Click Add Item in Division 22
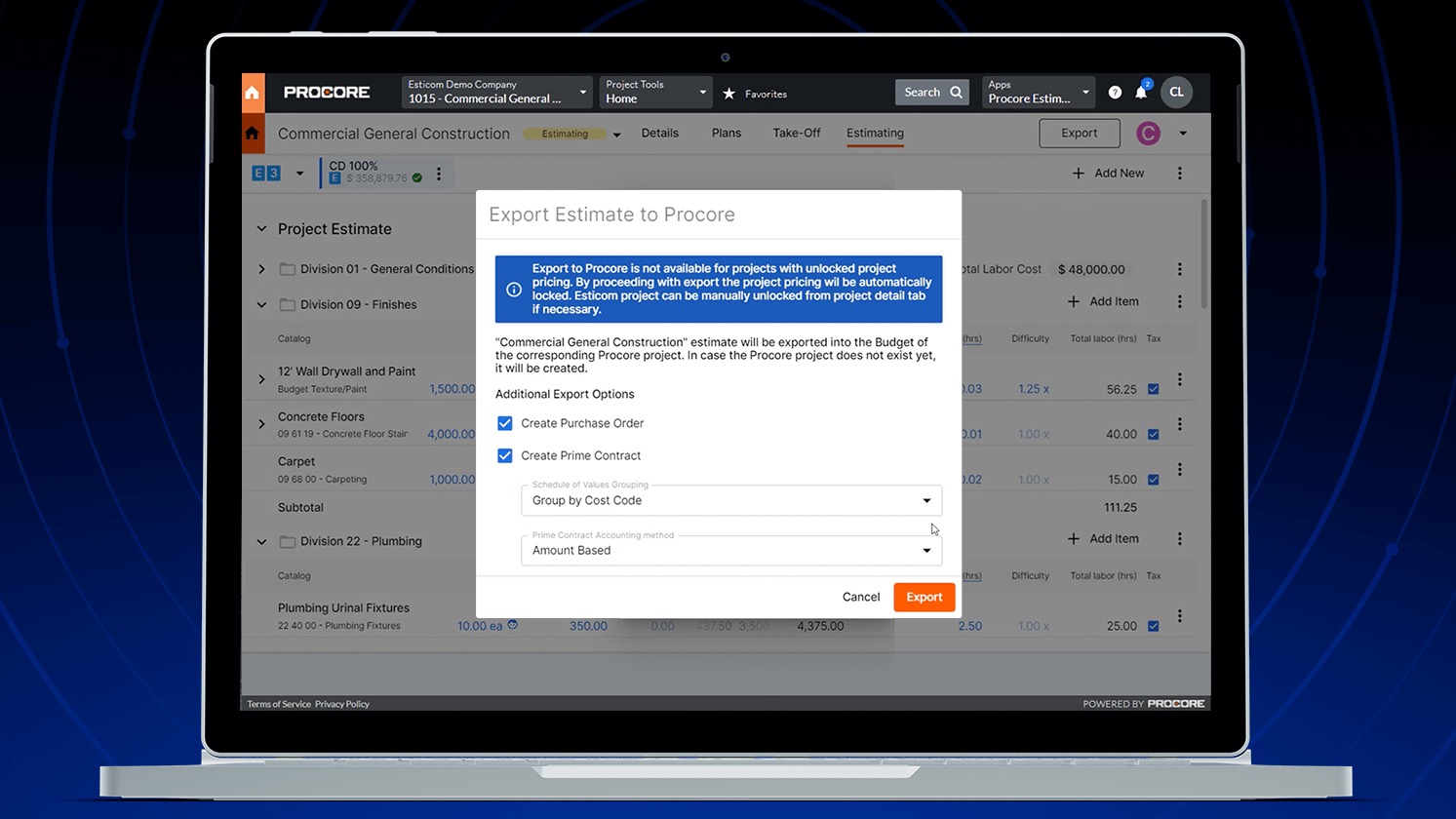This screenshot has height=819, width=1456. point(1103,539)
